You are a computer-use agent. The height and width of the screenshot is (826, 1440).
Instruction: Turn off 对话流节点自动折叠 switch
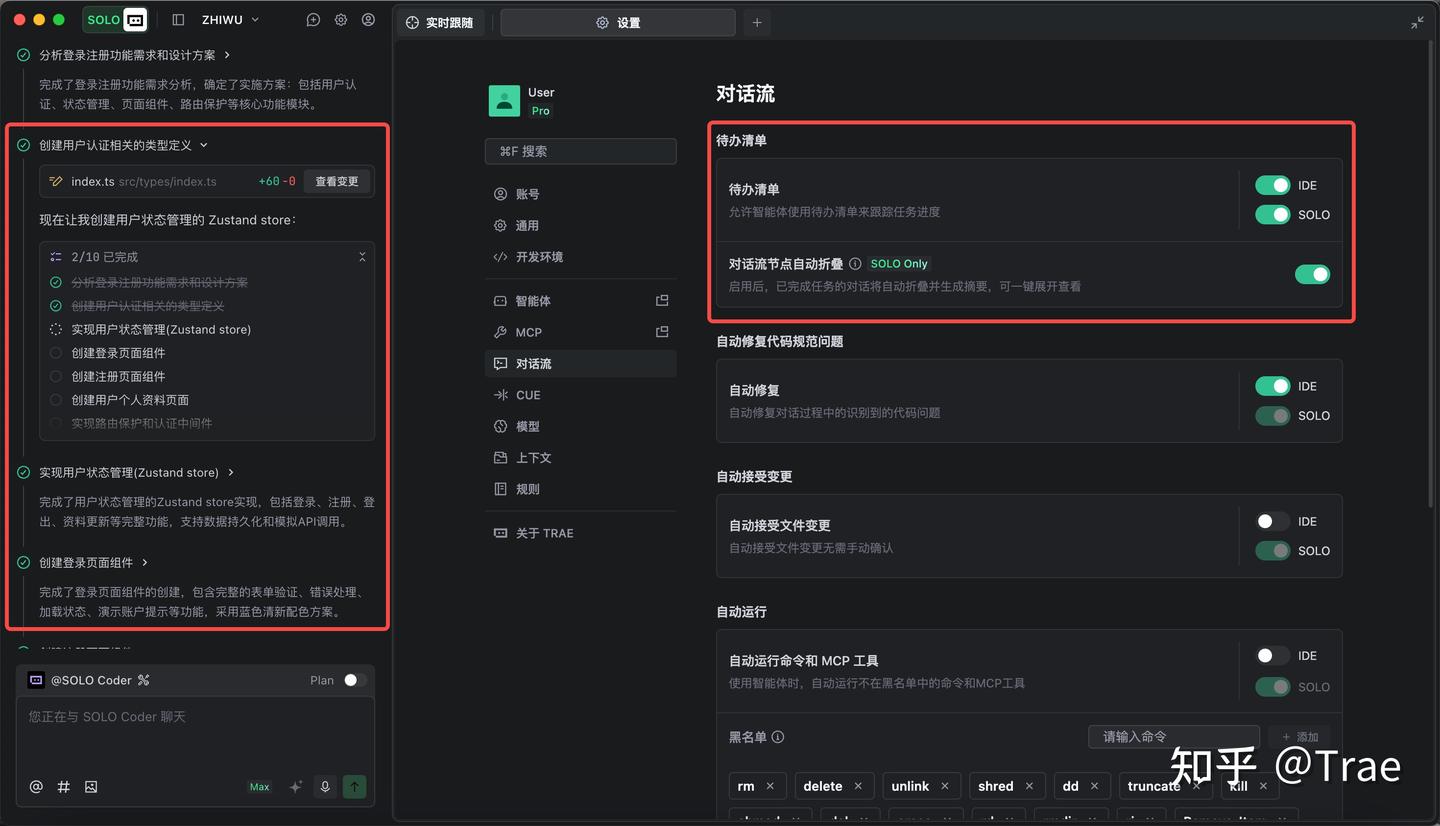click(x=1312, y=274)
